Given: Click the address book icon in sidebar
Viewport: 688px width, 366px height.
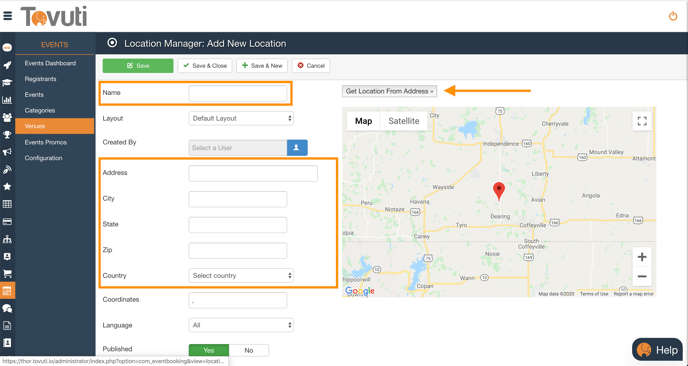Looking at the screenshot, I should point(7,343).
